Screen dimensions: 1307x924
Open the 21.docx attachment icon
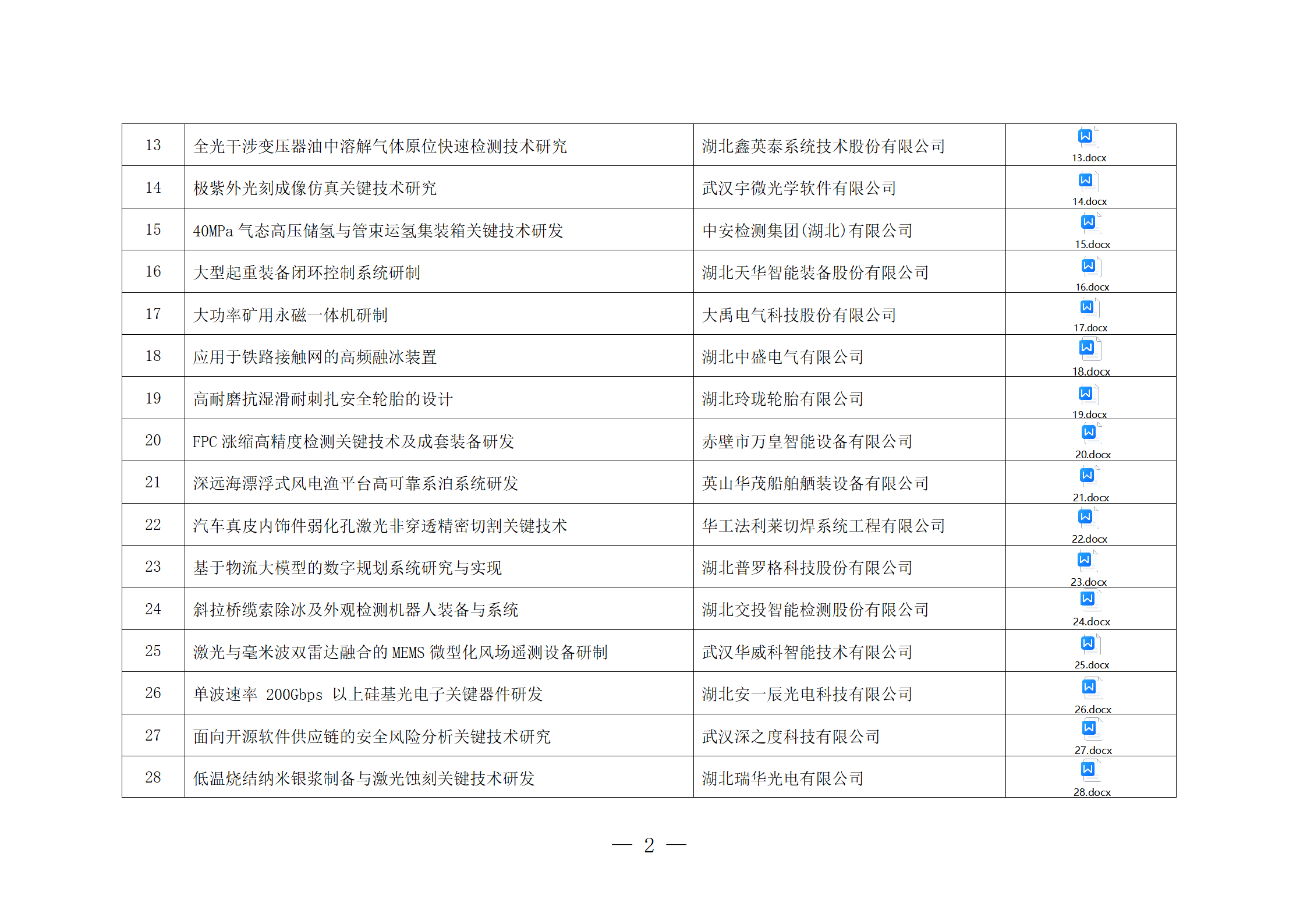[1090, 484]
